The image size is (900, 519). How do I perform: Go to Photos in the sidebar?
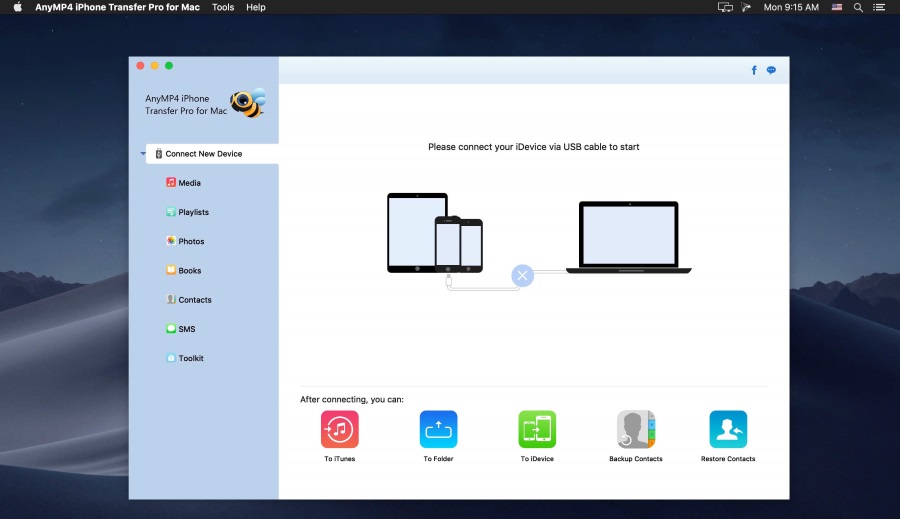pyautogui.click(x=185, y=241)
